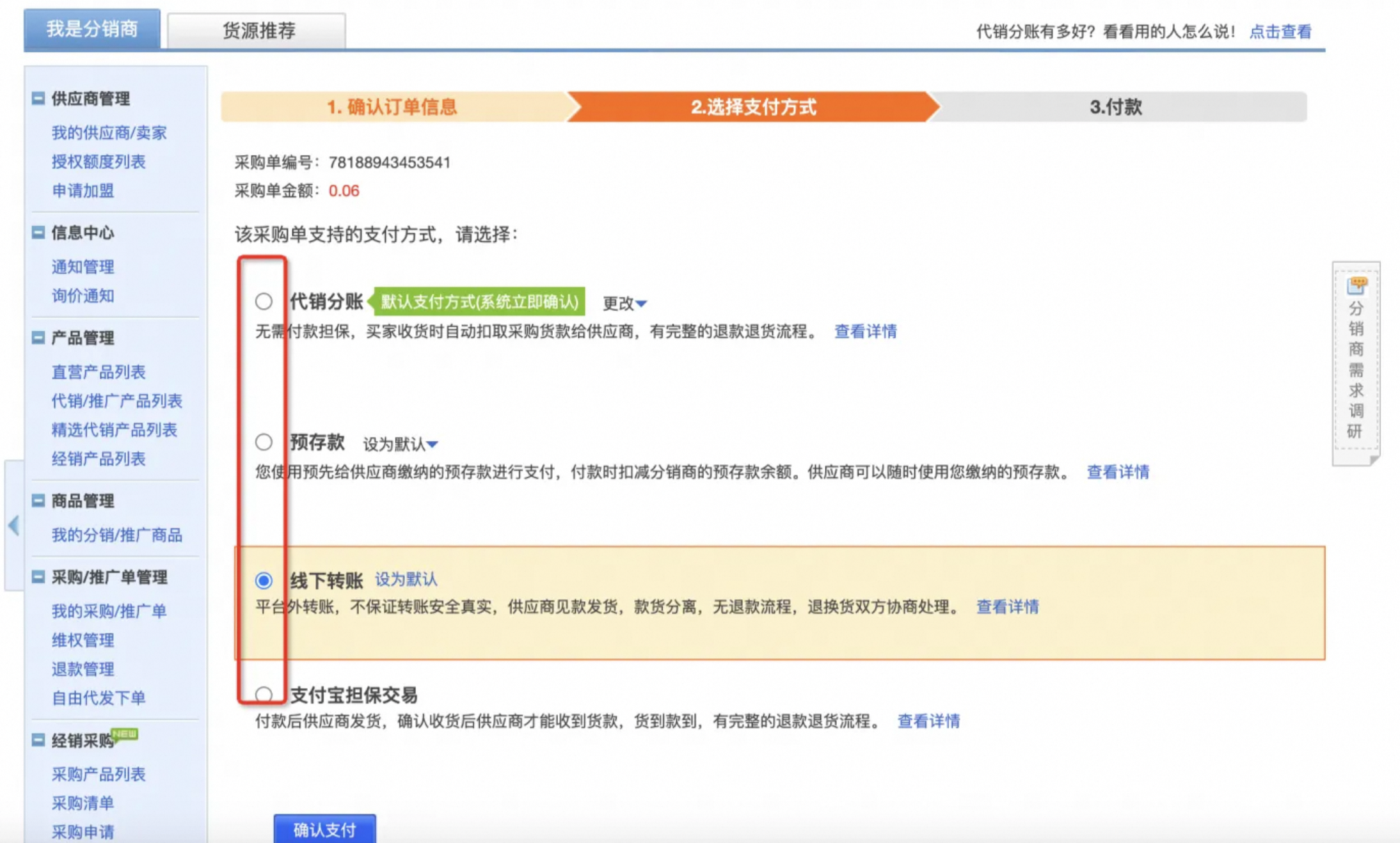Screen dimensions: 1400x843
Task: Open 采购清单 in sidebar
Action: pyautogui.click(x=83, y=803)
